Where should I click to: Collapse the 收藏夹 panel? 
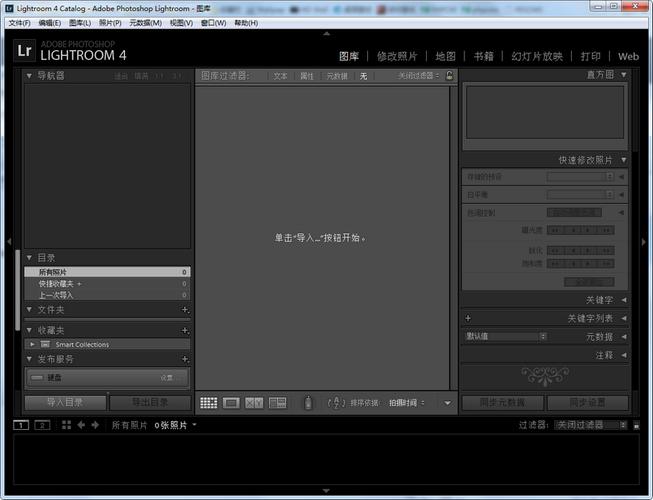coord(29,331)
